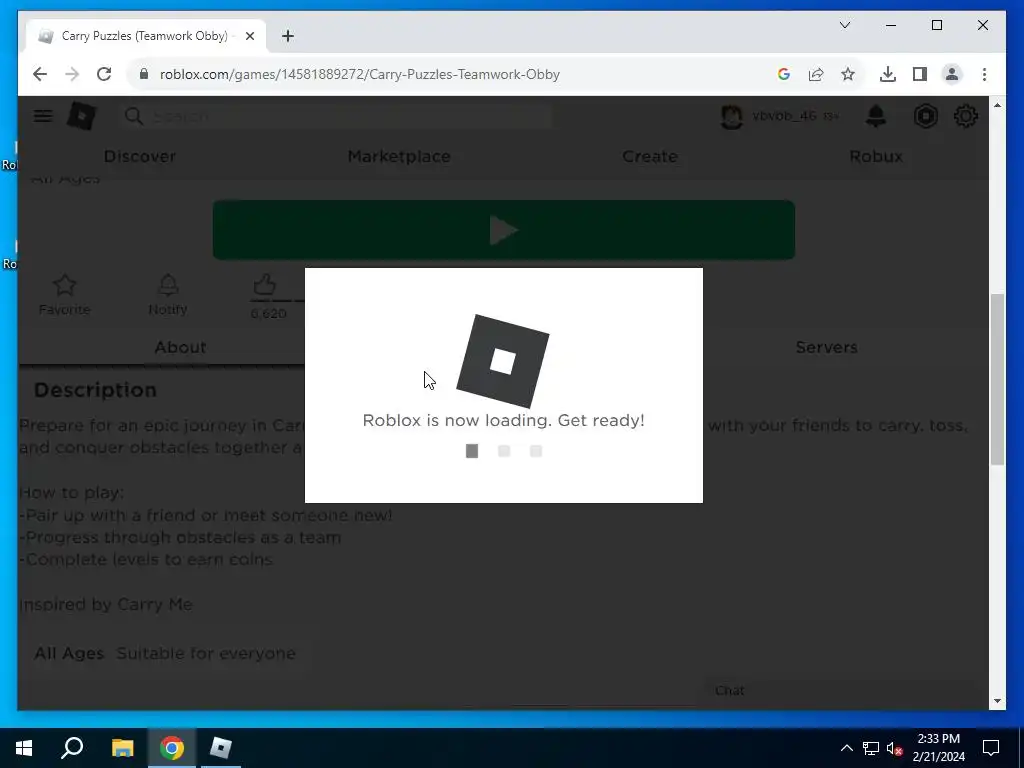Toggle Chrome side panel icon
This screenshot has width=1024, height=768.
pyautogui.click(x=920, y=74)
